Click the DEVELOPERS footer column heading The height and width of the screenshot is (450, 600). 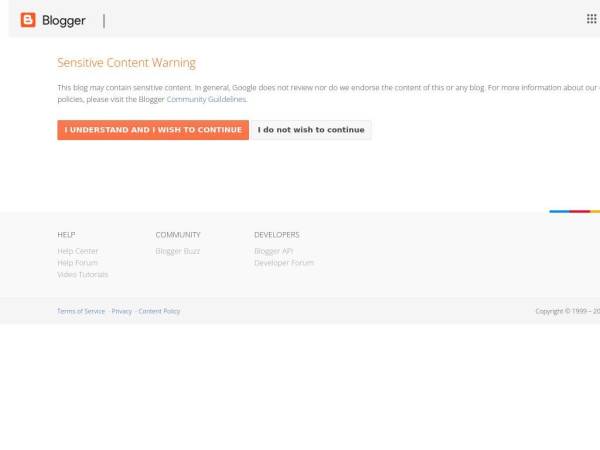(276, 235)
